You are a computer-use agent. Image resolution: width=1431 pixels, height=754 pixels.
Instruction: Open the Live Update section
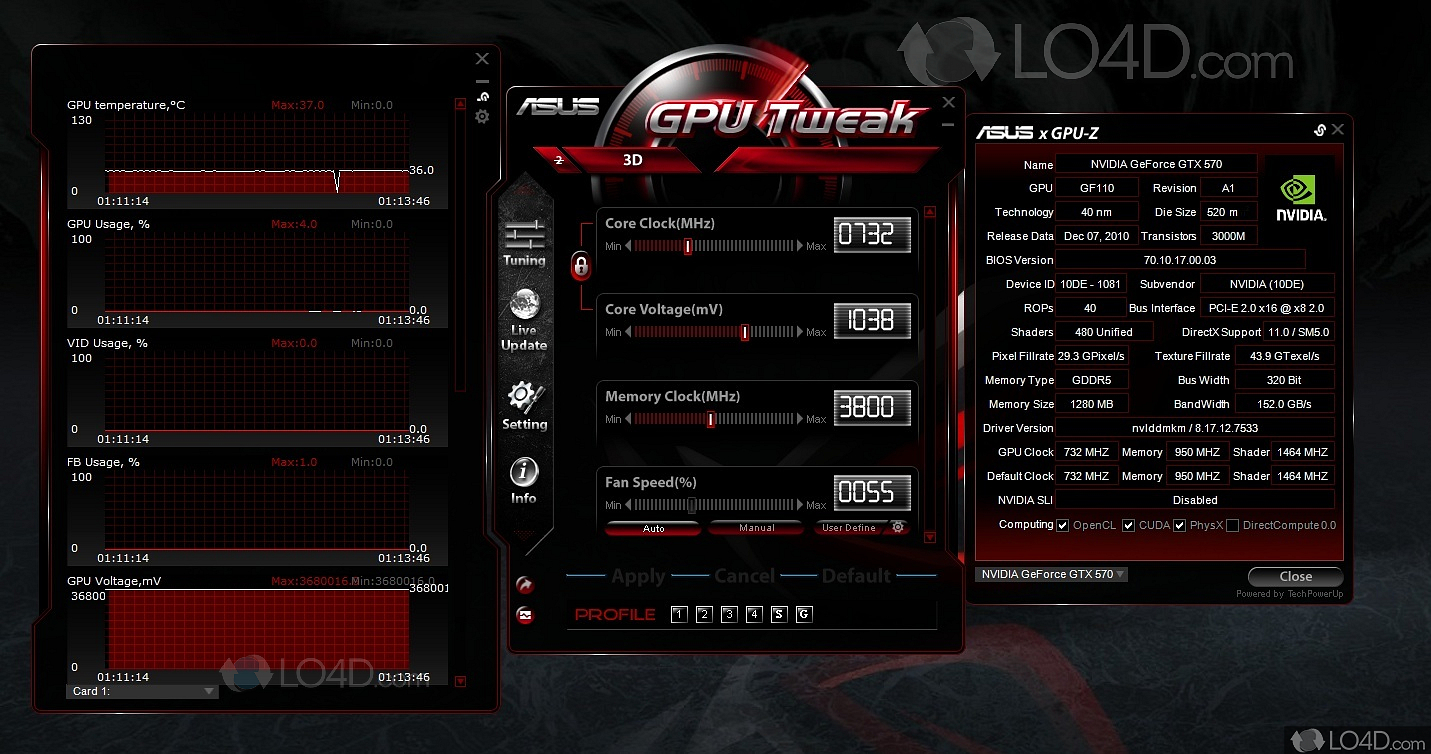click(x=524, y=320)
